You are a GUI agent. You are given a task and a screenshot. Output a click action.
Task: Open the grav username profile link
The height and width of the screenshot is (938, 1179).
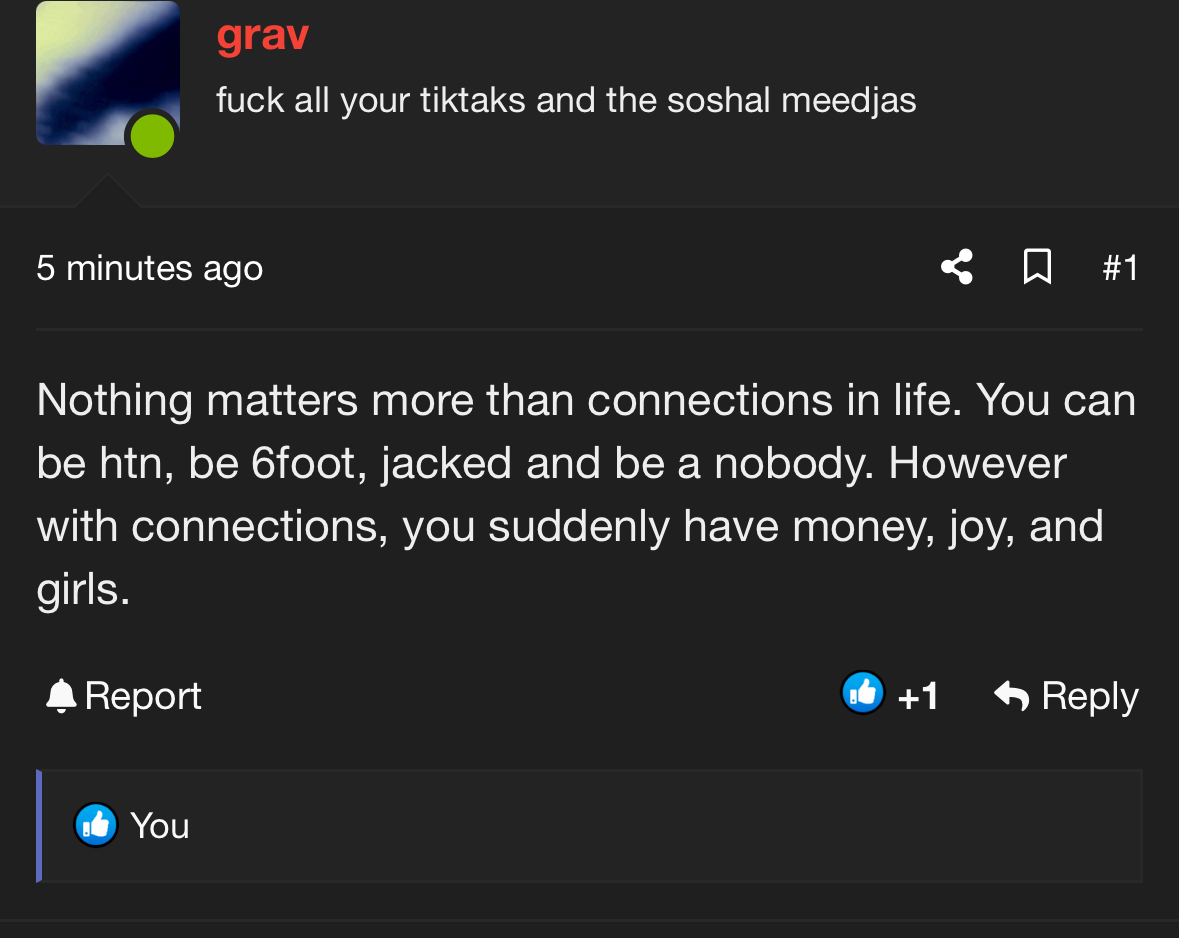[x=262, y=35]
